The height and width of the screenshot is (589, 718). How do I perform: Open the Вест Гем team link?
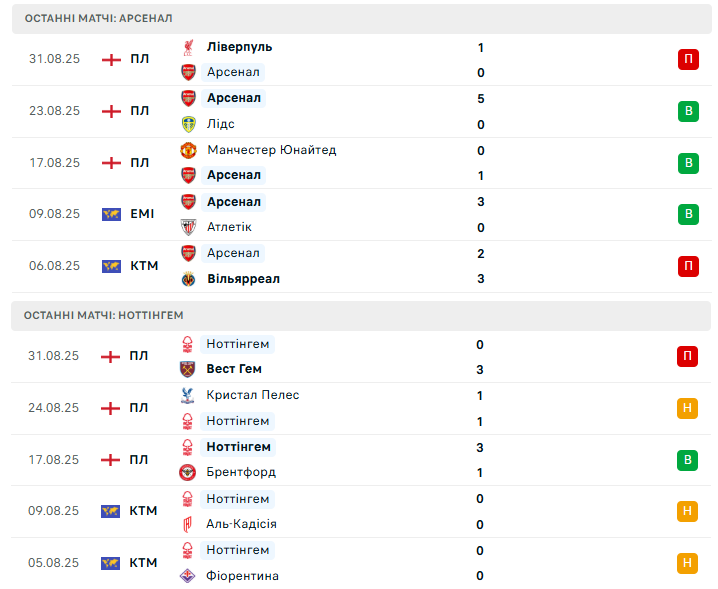pos(234,369)
